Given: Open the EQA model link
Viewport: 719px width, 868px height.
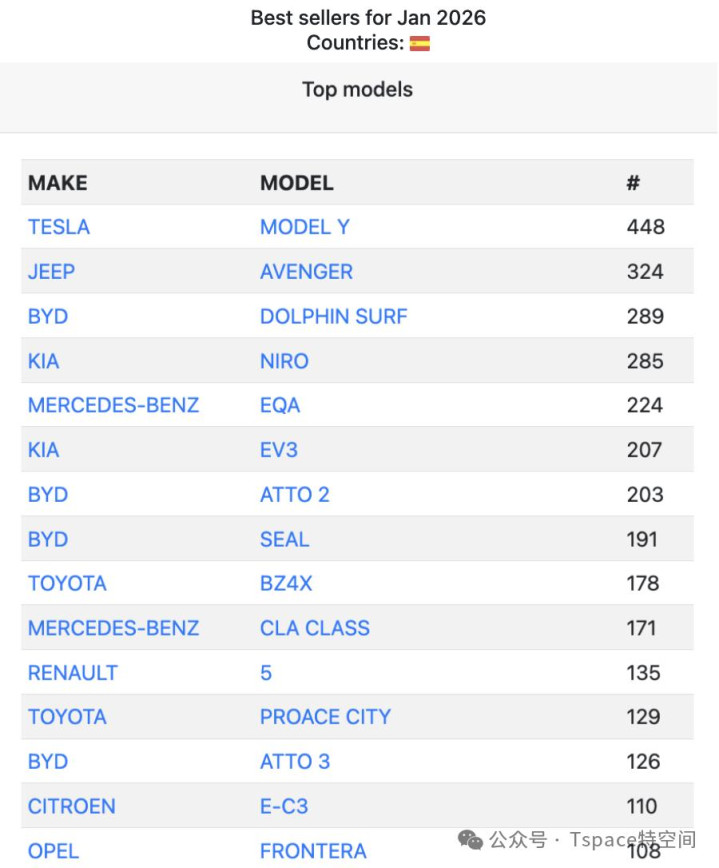Looking at the screenshot, I should tap(280, 405).
